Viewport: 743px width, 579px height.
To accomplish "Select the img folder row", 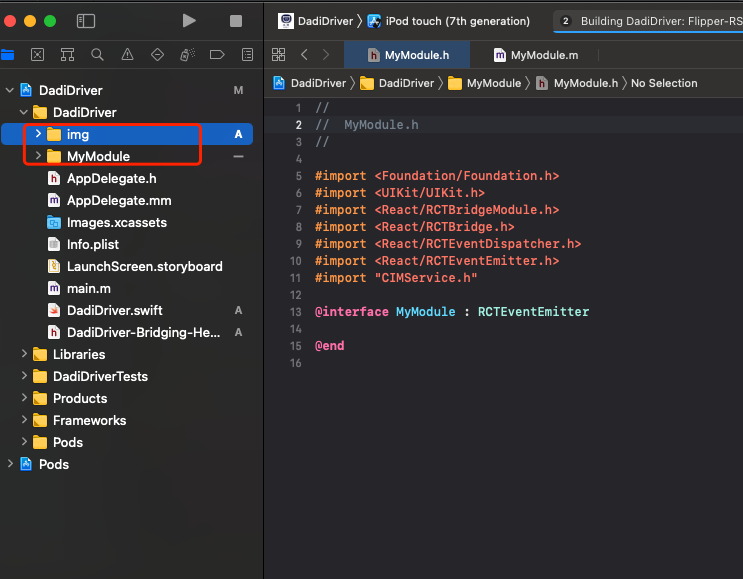I will pyautogui.click(x=127, y=134).
